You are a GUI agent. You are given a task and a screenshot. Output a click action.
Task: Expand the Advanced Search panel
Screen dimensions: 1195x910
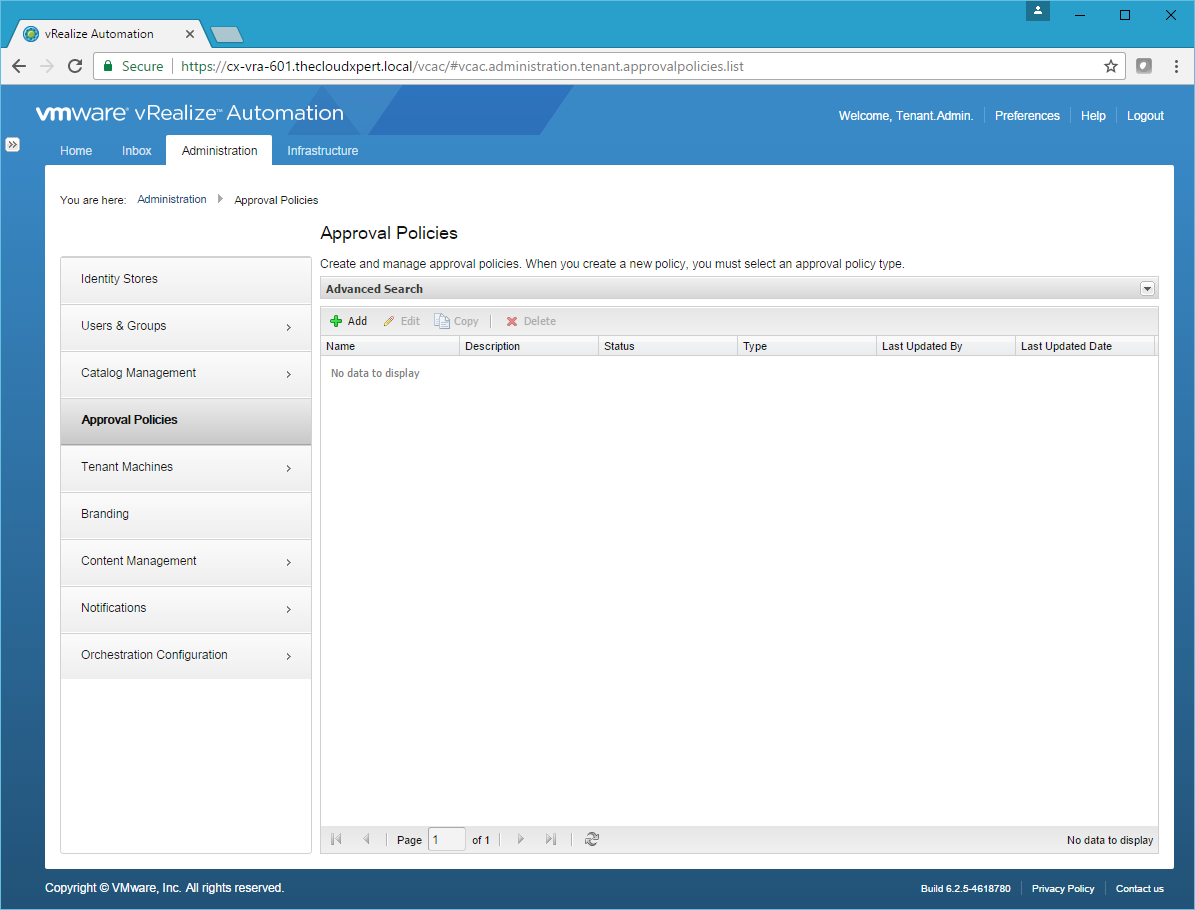(x=1147, y=289)
